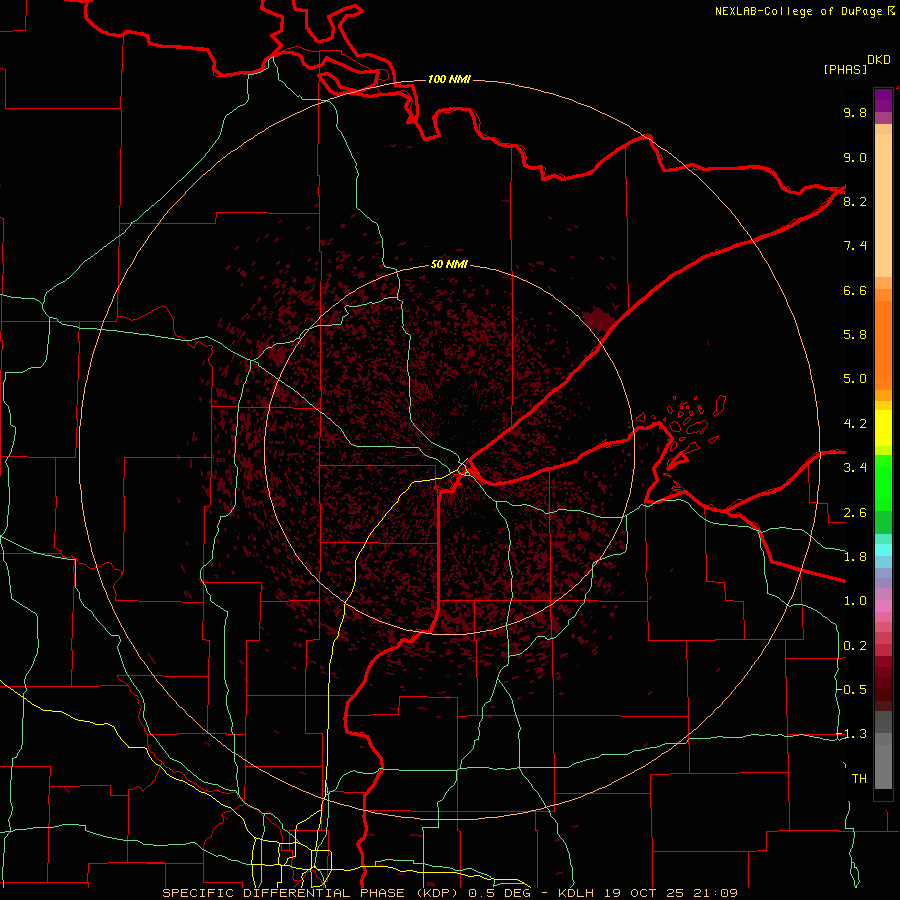Click the Specific Differential Phase KDLH caption
The image size is (900, 900).
tap(450, 893)
